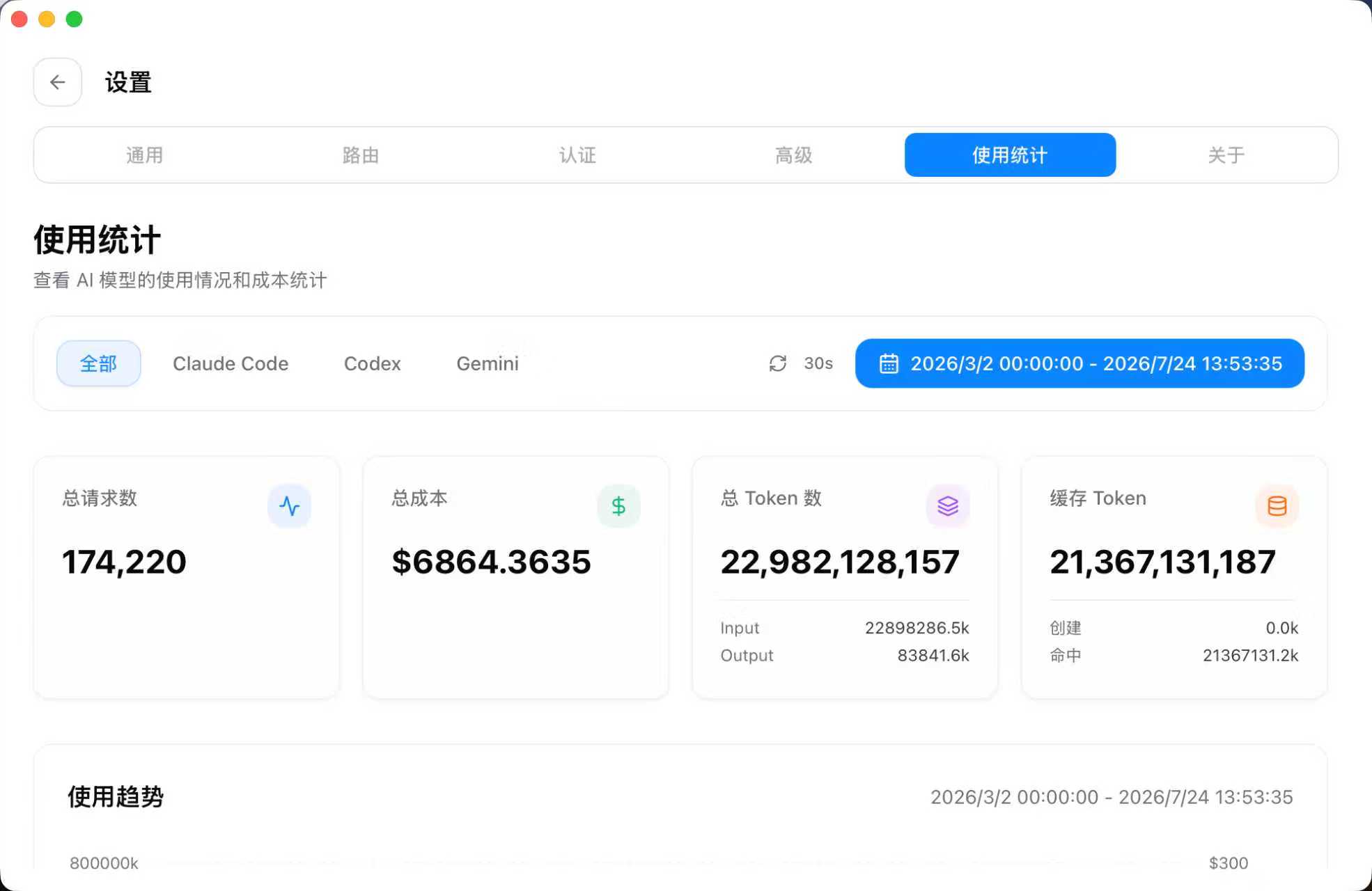Click the $300 axis label
This screenshot has width=1372, height=891.
1228,863
